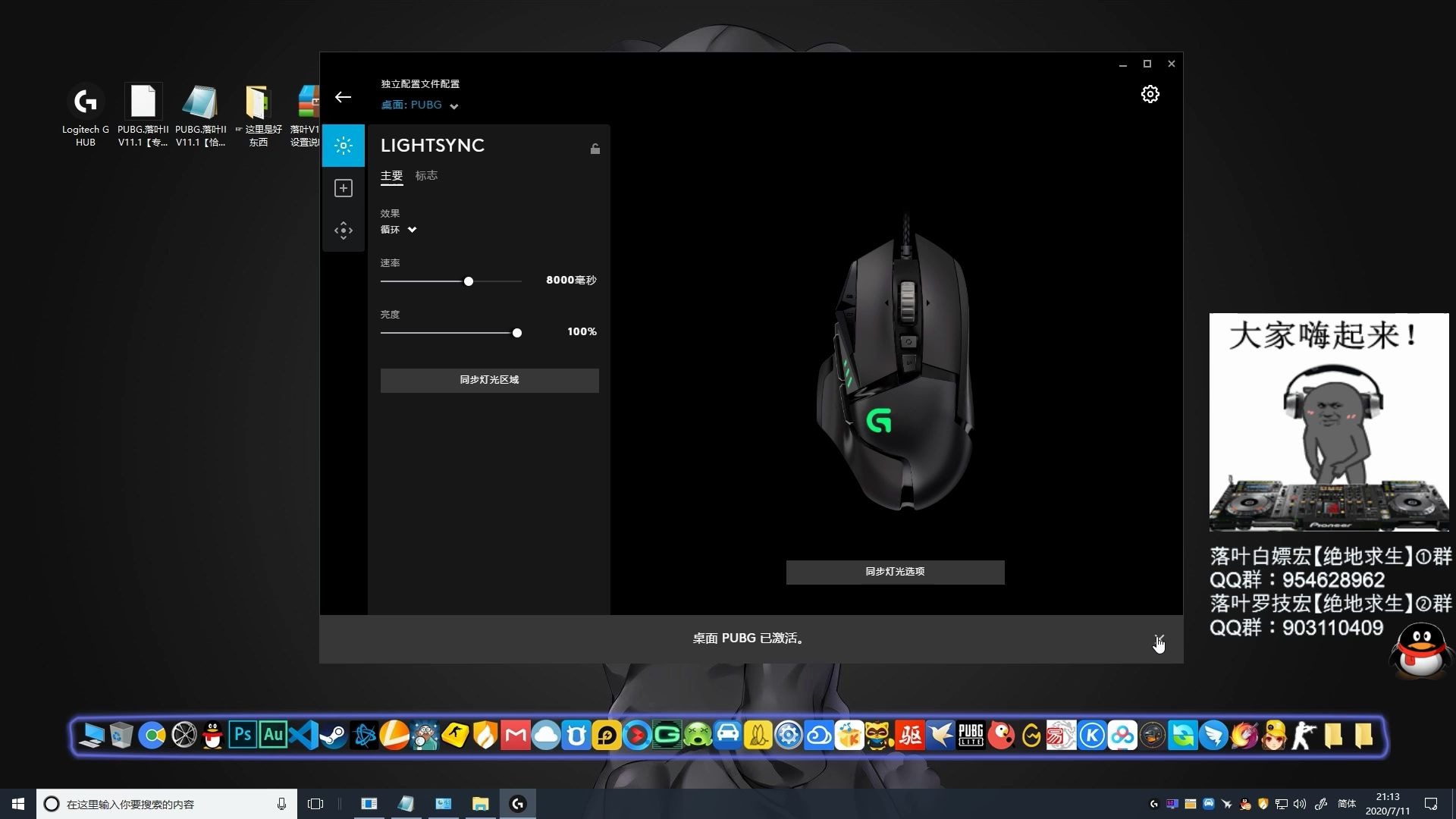
Task: Click the 亮度 brightness slider handle
Action: (516, 332)
